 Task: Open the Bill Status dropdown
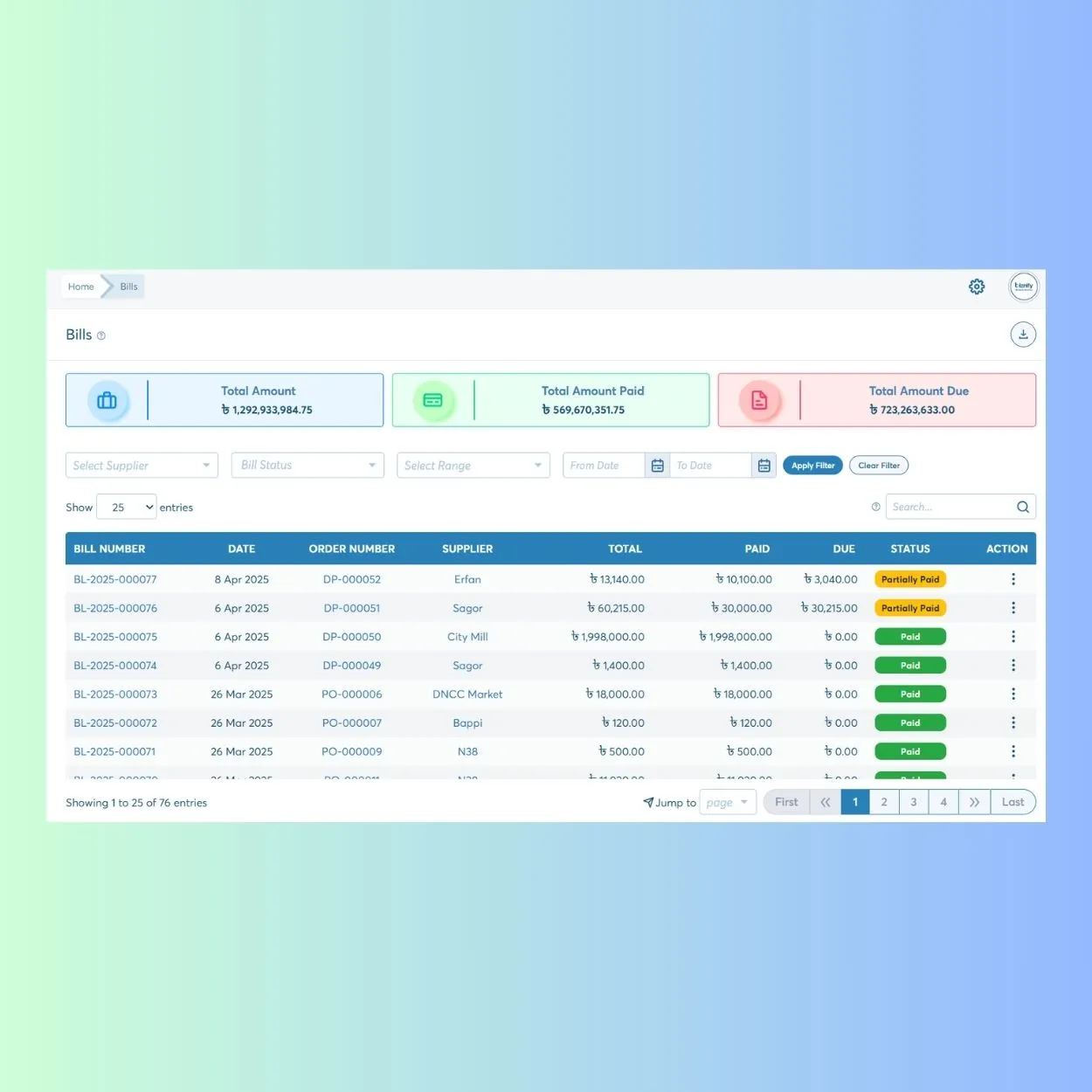point(307,465)
